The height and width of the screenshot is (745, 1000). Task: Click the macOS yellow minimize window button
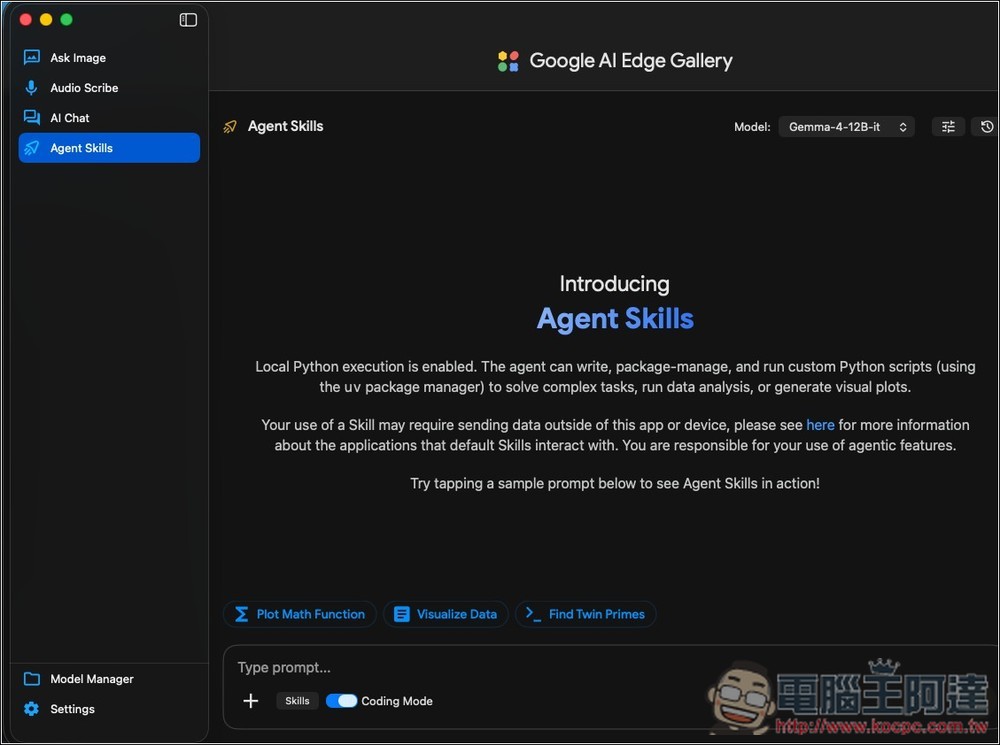coord(46,20)
